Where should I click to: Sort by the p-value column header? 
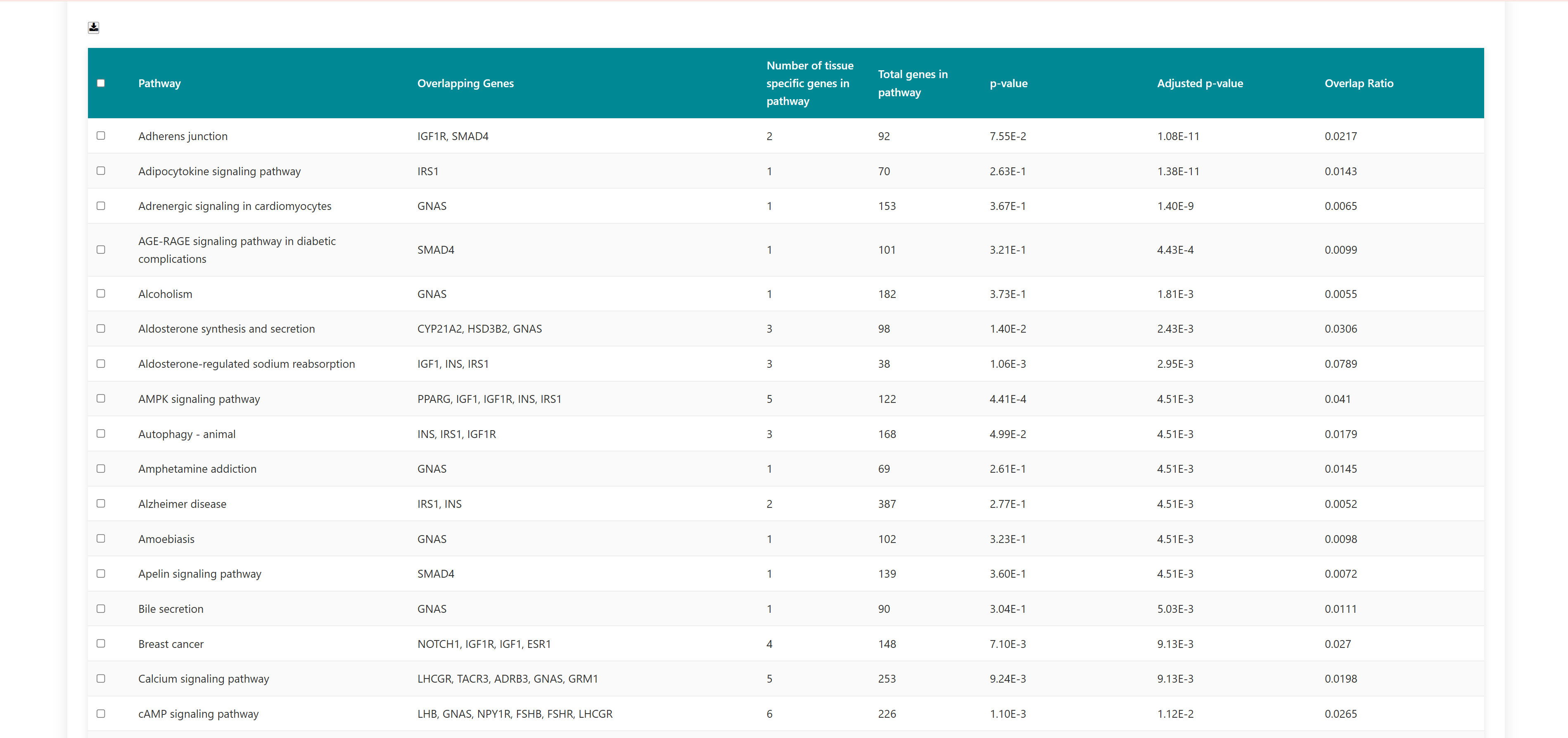click(x=1008, y=83)
